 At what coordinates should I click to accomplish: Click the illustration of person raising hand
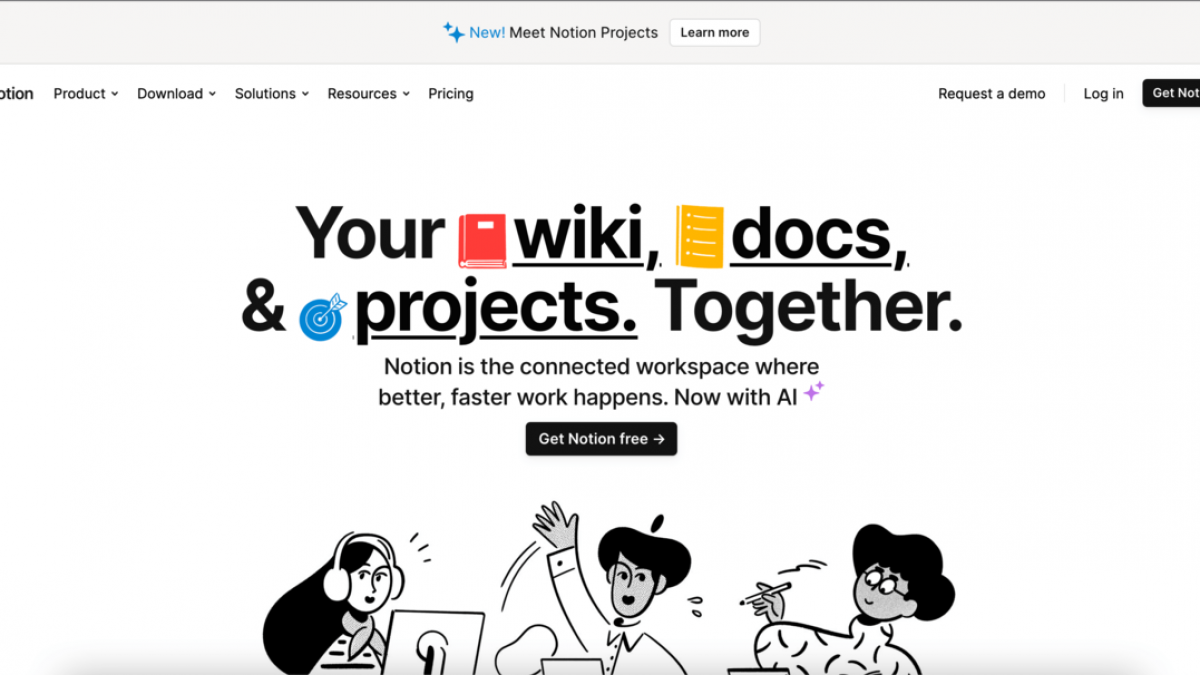tap(600, 590)
